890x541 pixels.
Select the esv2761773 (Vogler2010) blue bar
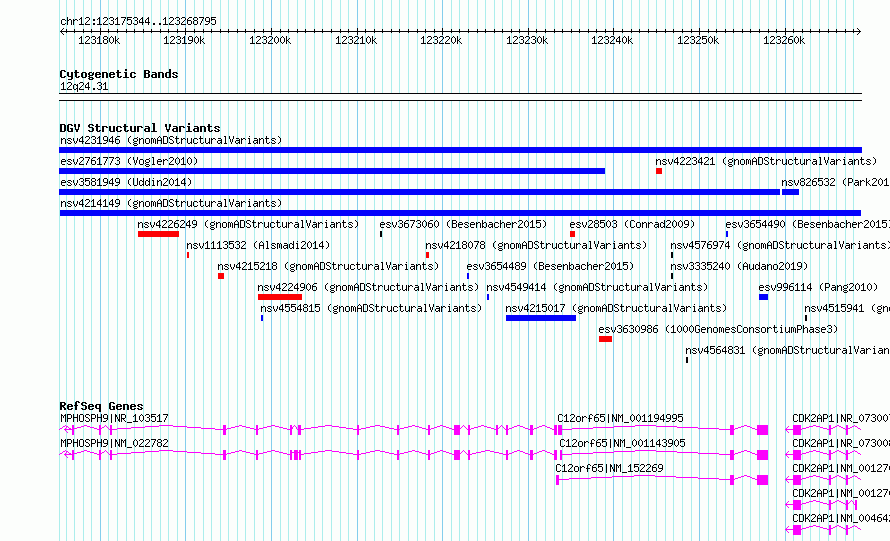click(x=332, y=171)
